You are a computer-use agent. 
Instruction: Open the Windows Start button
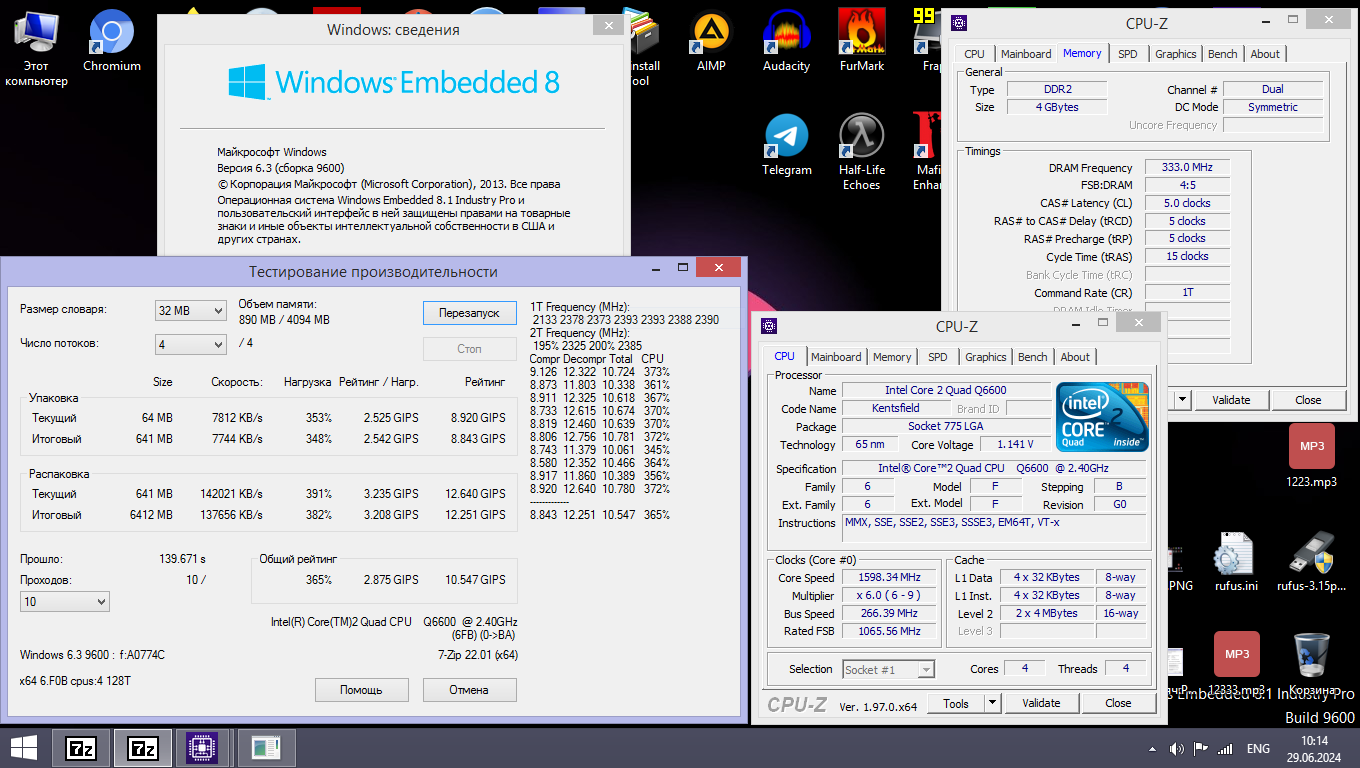click(x=24, y=747)
